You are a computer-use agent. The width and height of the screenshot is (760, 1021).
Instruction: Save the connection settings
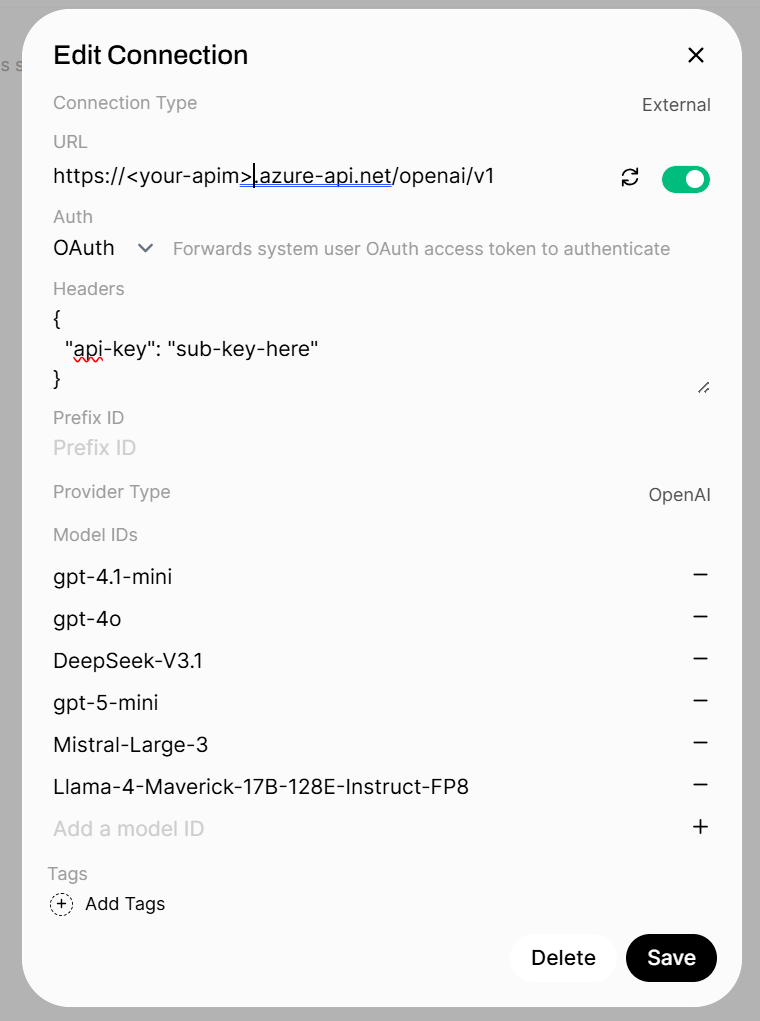[x=671, y=958]
